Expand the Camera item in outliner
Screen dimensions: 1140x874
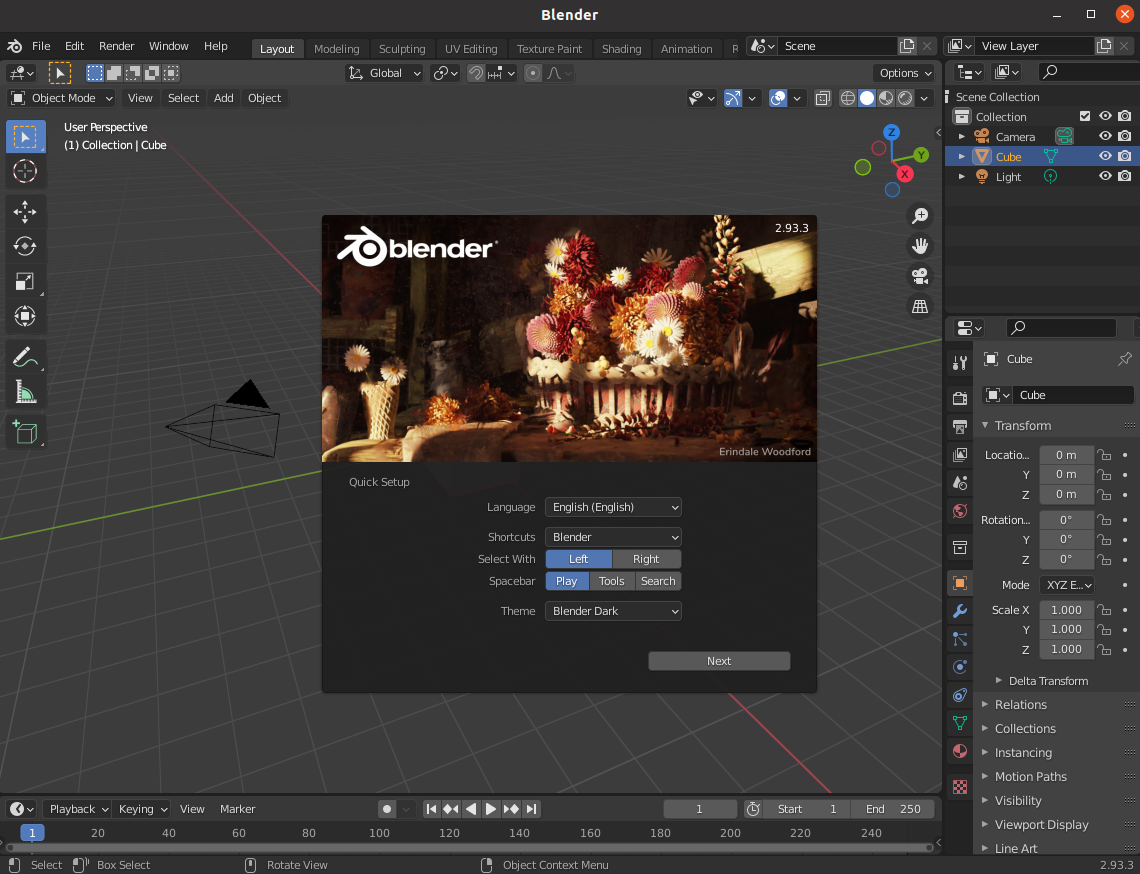[x=962, y=137]
